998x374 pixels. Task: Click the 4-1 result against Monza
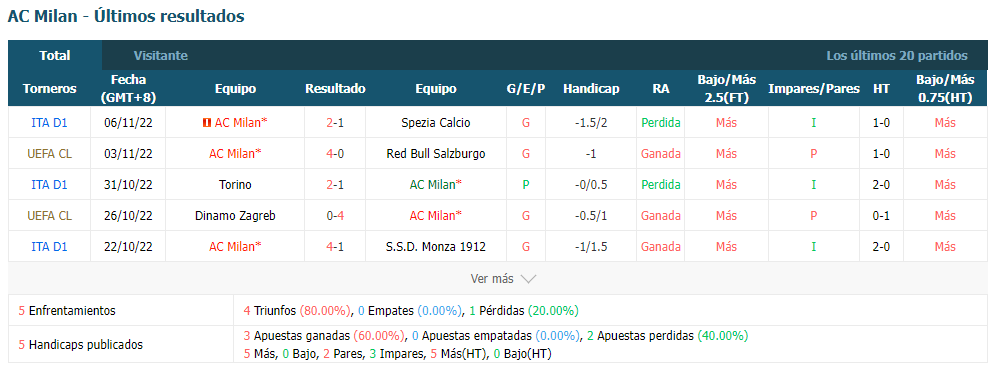335,246
